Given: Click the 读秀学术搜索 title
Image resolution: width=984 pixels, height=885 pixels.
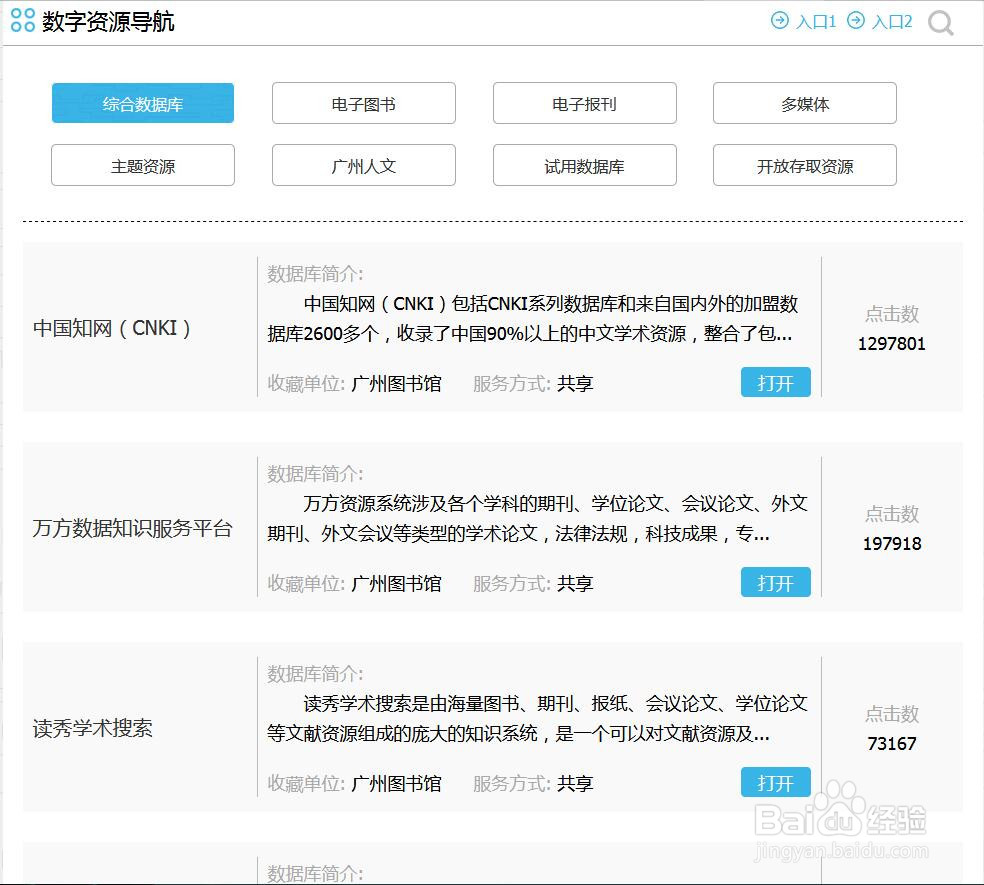Looking at the screenshot, I should point(93,728).
